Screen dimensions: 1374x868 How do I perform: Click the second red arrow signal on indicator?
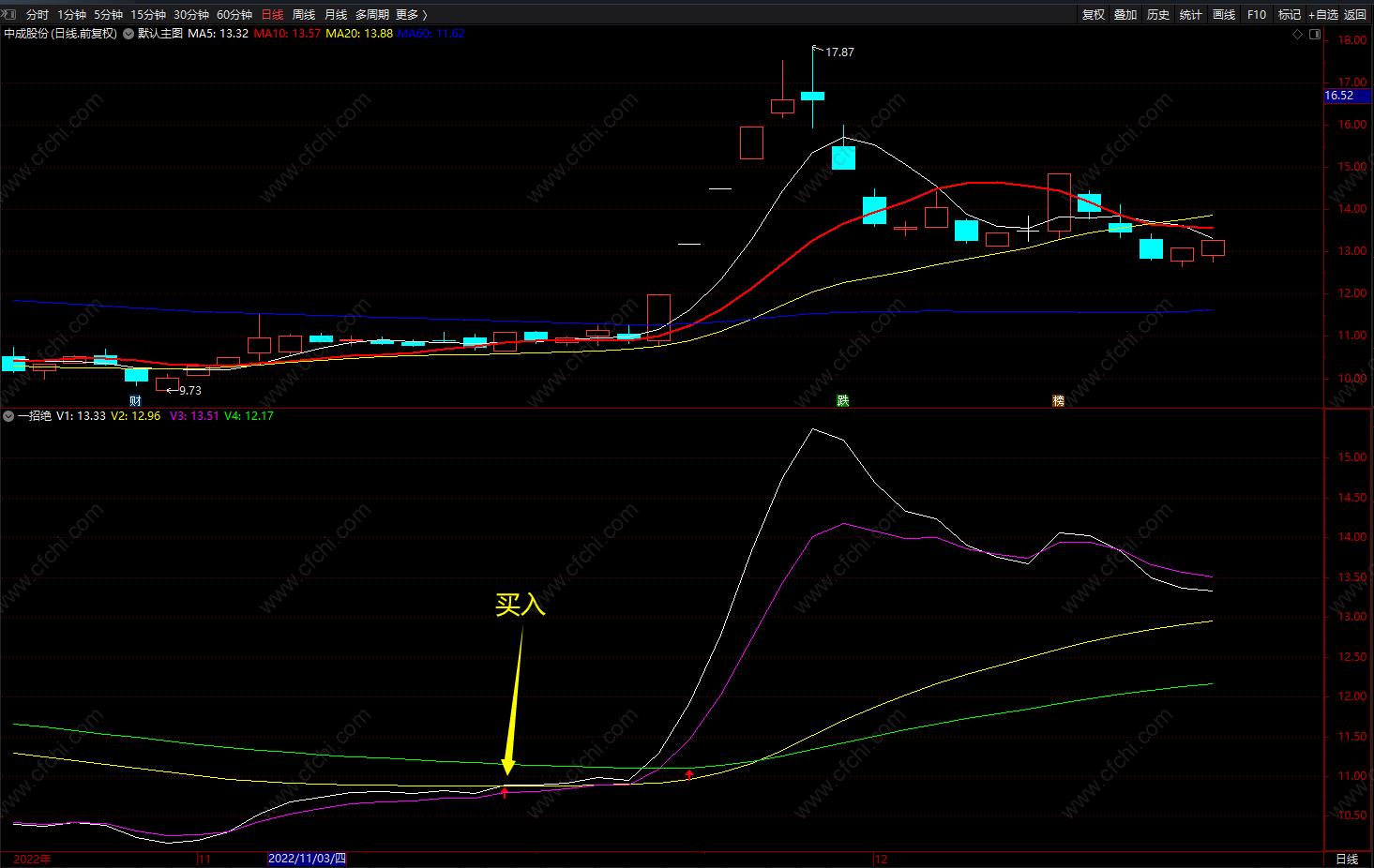pos(690,774)
